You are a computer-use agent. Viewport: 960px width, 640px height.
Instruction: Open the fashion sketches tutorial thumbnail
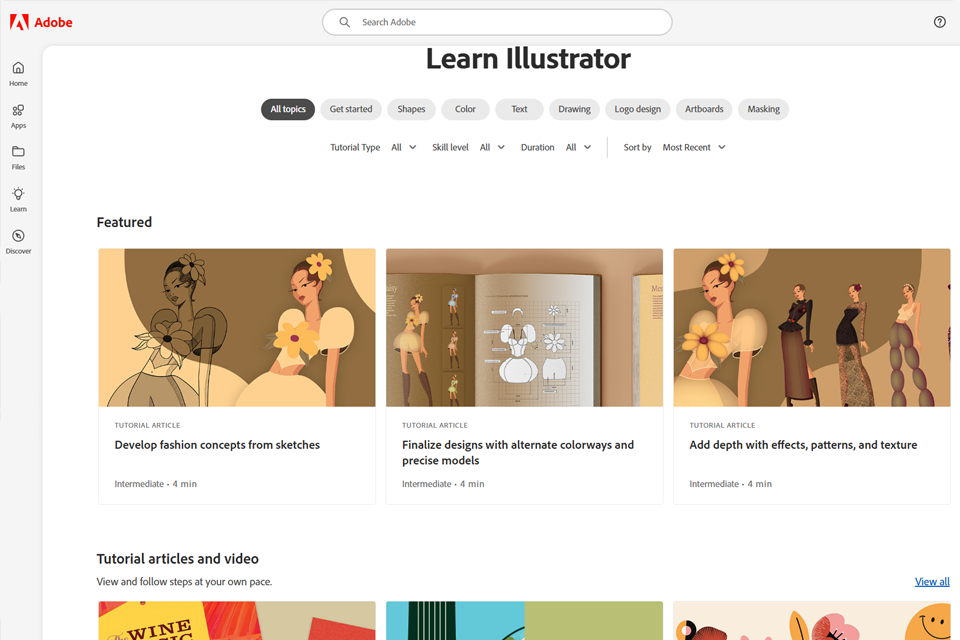237,328
